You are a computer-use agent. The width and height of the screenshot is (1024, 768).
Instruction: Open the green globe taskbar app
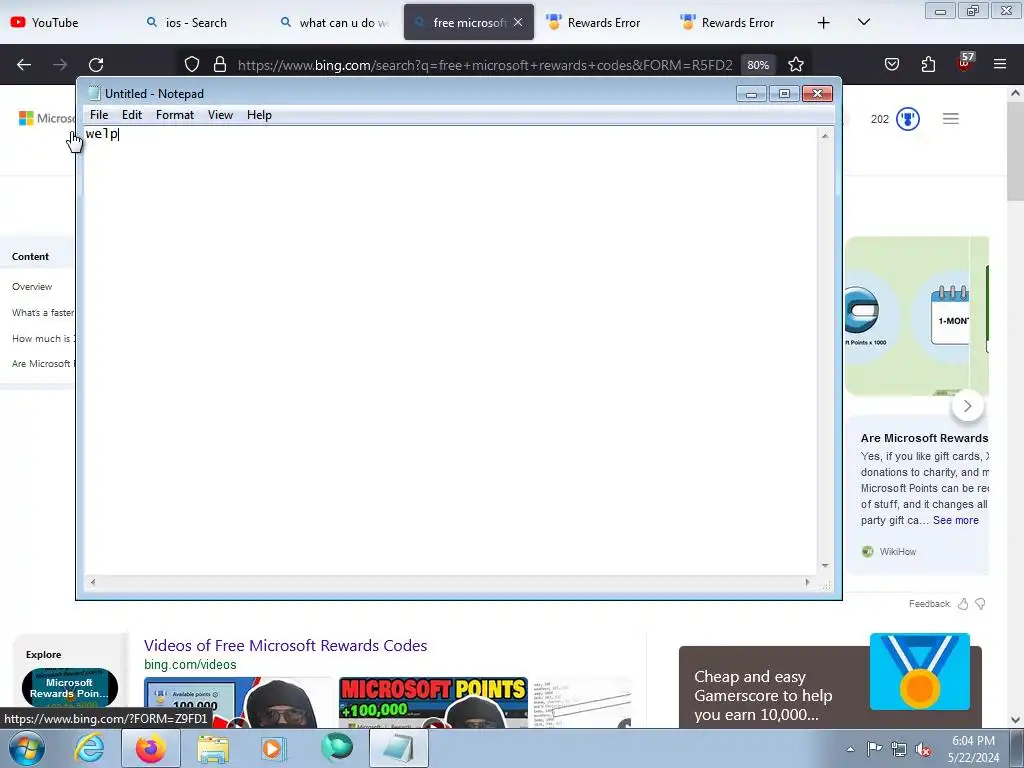tap(336, 748)
